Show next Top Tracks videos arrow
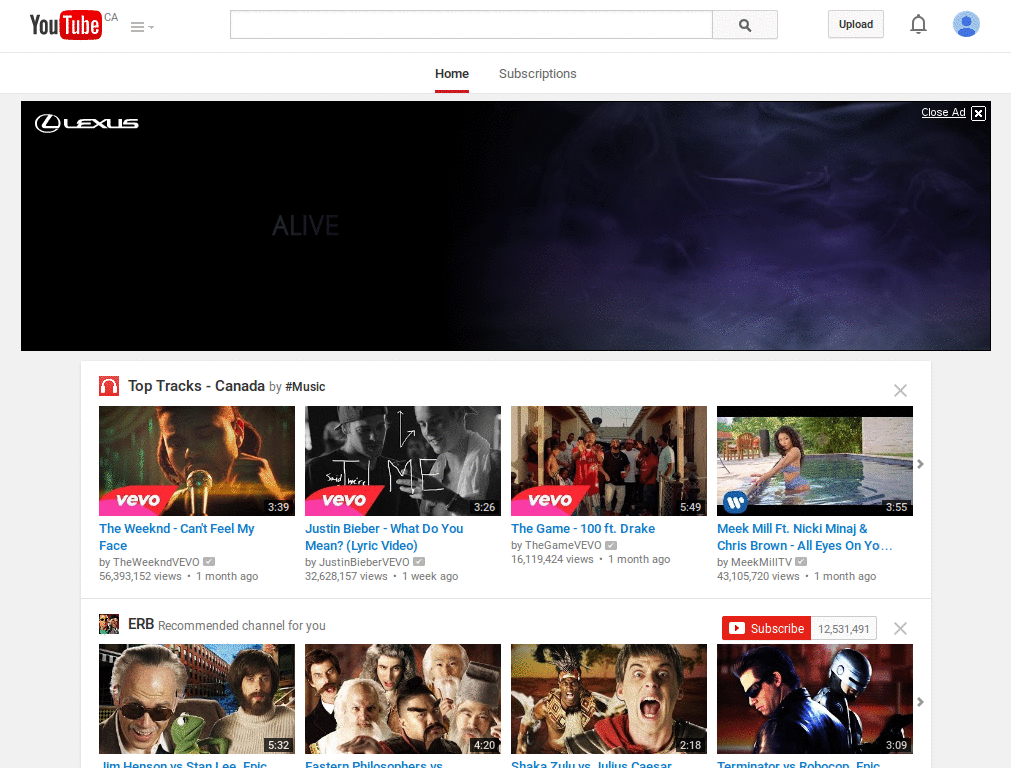 coord(920,464)
